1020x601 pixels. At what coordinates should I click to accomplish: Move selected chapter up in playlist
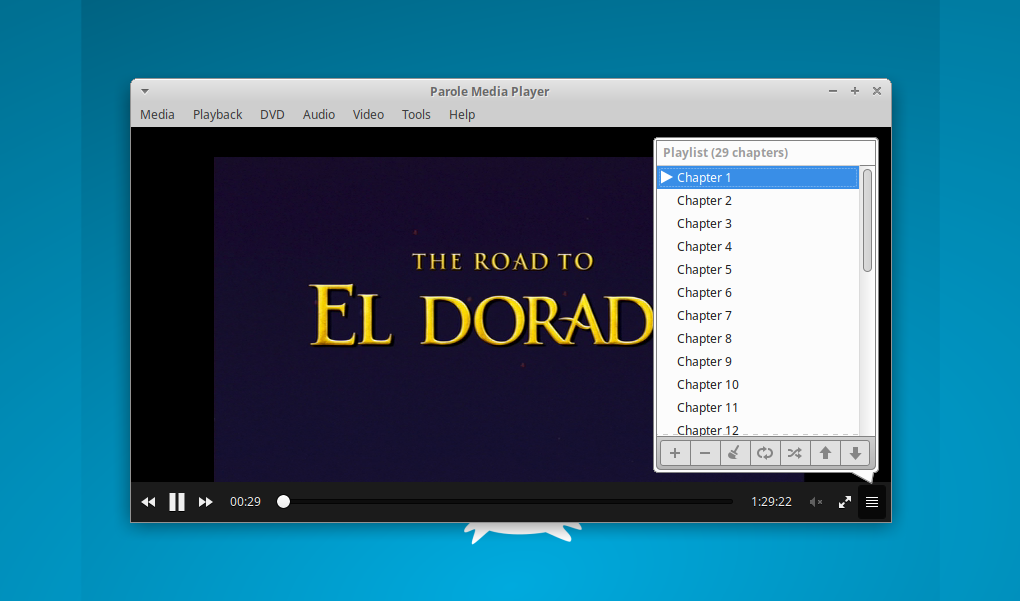click(x=825, y=453)
